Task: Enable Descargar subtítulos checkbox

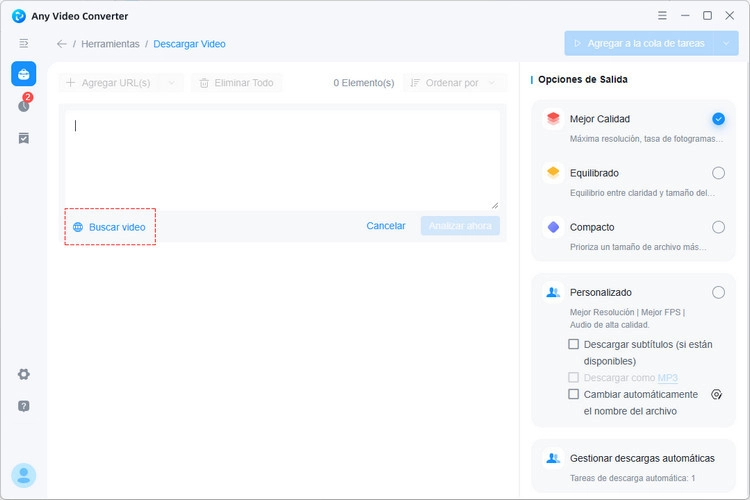Action: pos(574,344)
